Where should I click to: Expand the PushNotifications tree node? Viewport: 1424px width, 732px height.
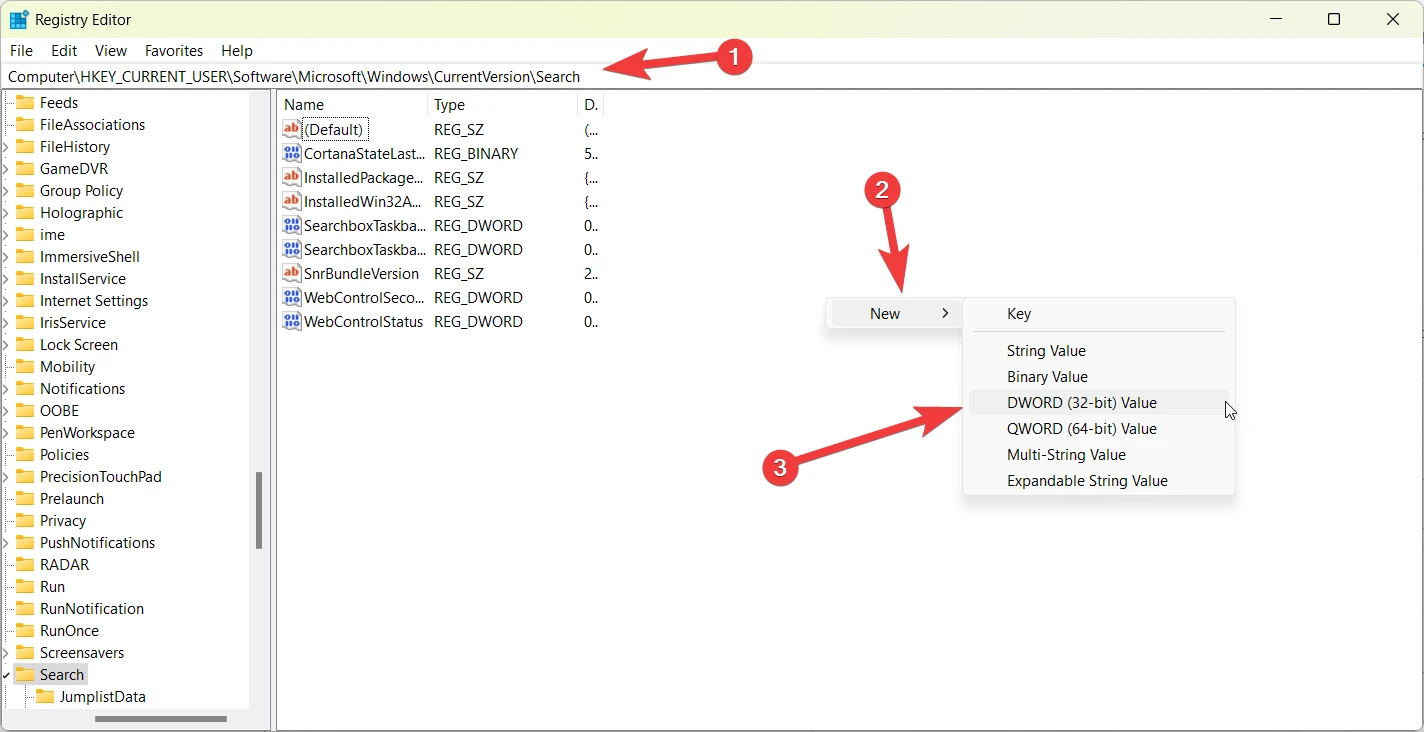click(6, 542)
